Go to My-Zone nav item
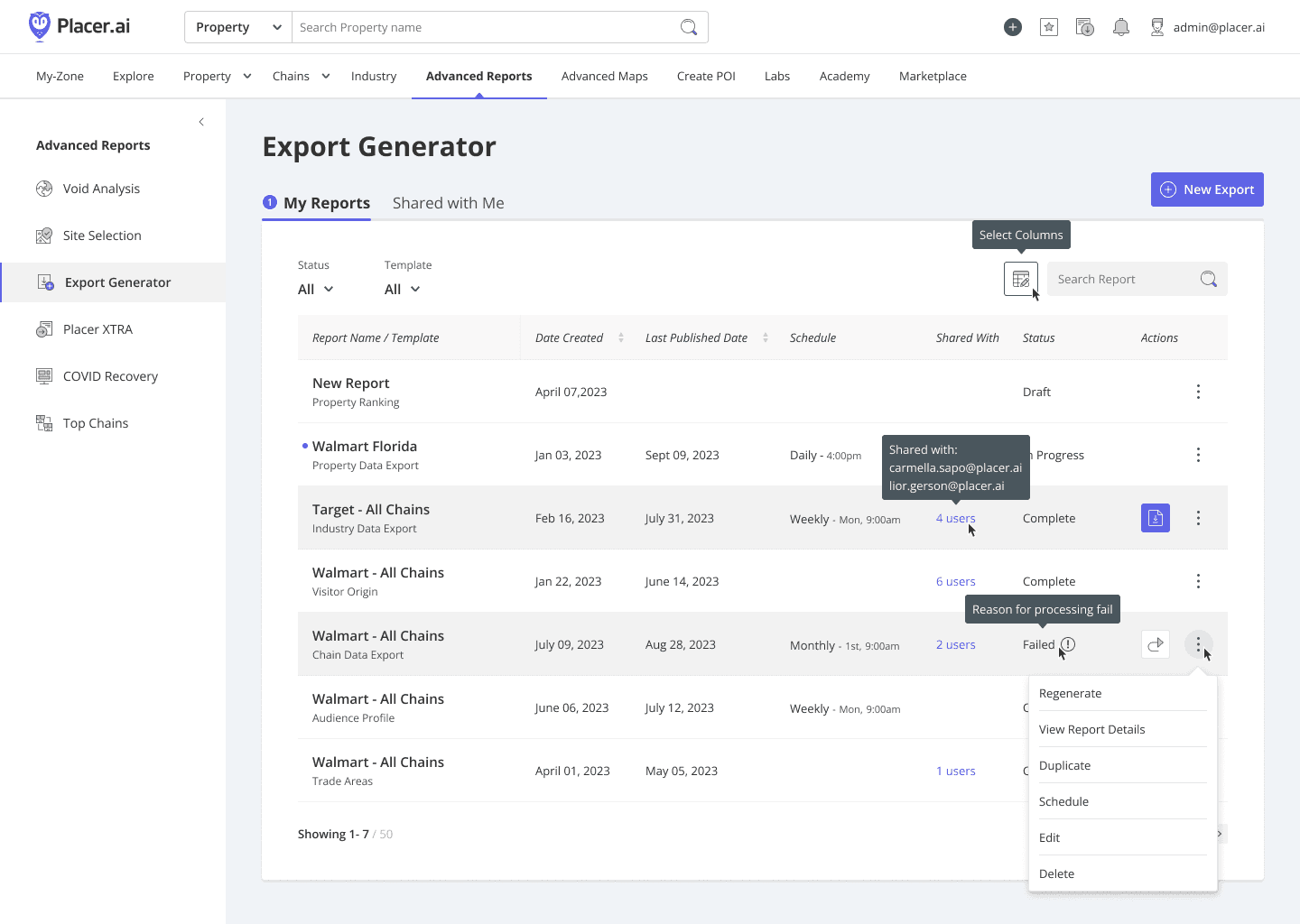The width and height of the screenshot is (1300, 924). click(x=60, y=76)
